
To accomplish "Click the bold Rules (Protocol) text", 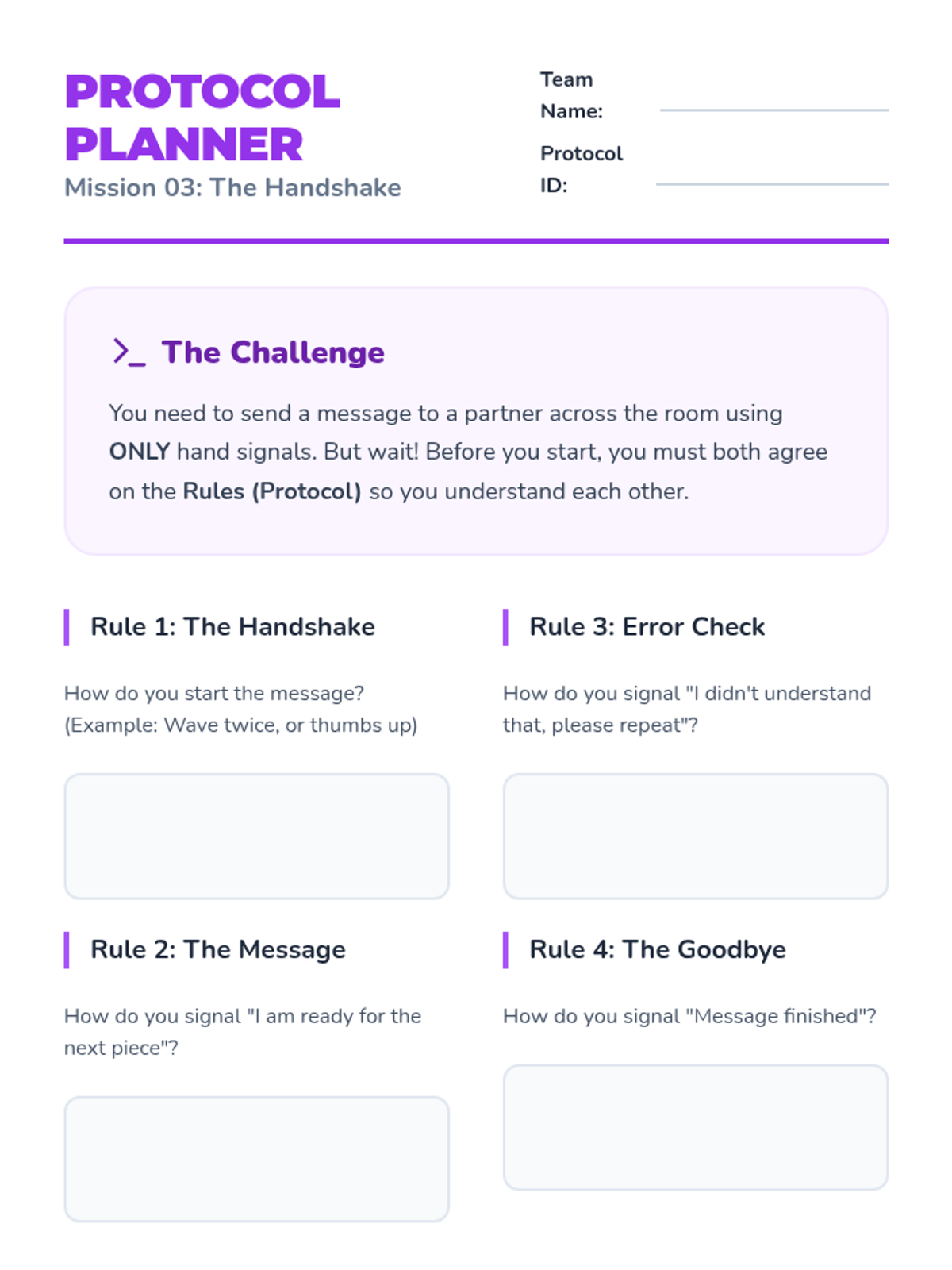I will coord(272,491).
